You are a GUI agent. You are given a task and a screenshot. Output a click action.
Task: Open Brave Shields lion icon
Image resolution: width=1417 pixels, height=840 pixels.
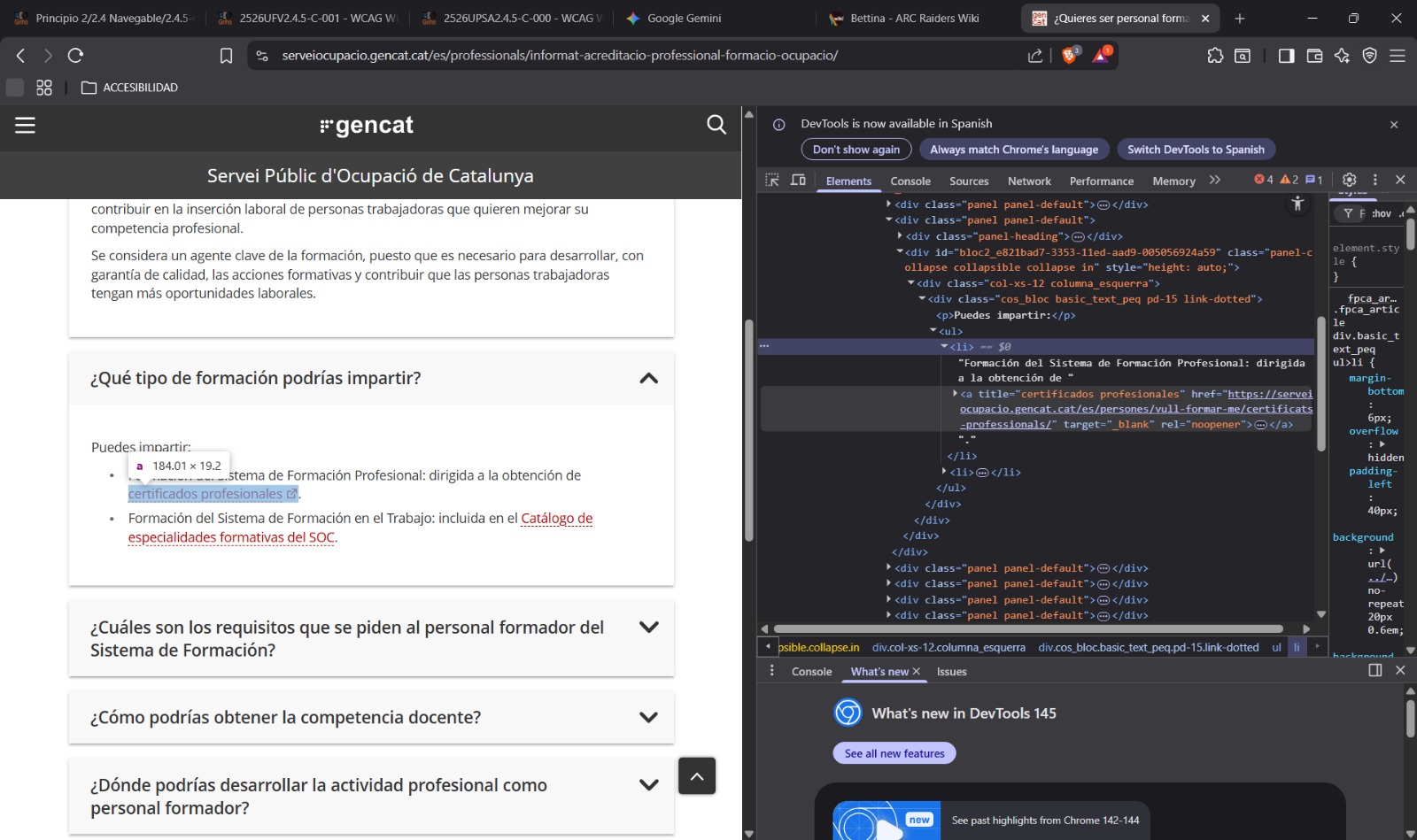pyautogui.click(x=1070, y=56)
